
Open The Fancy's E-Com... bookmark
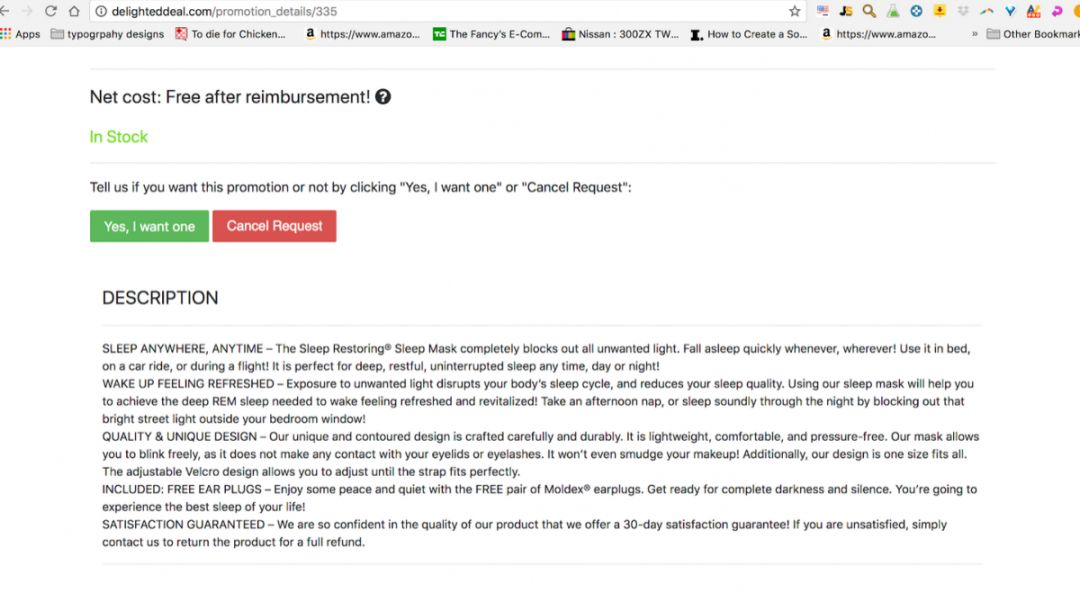(x=491, y=34)
